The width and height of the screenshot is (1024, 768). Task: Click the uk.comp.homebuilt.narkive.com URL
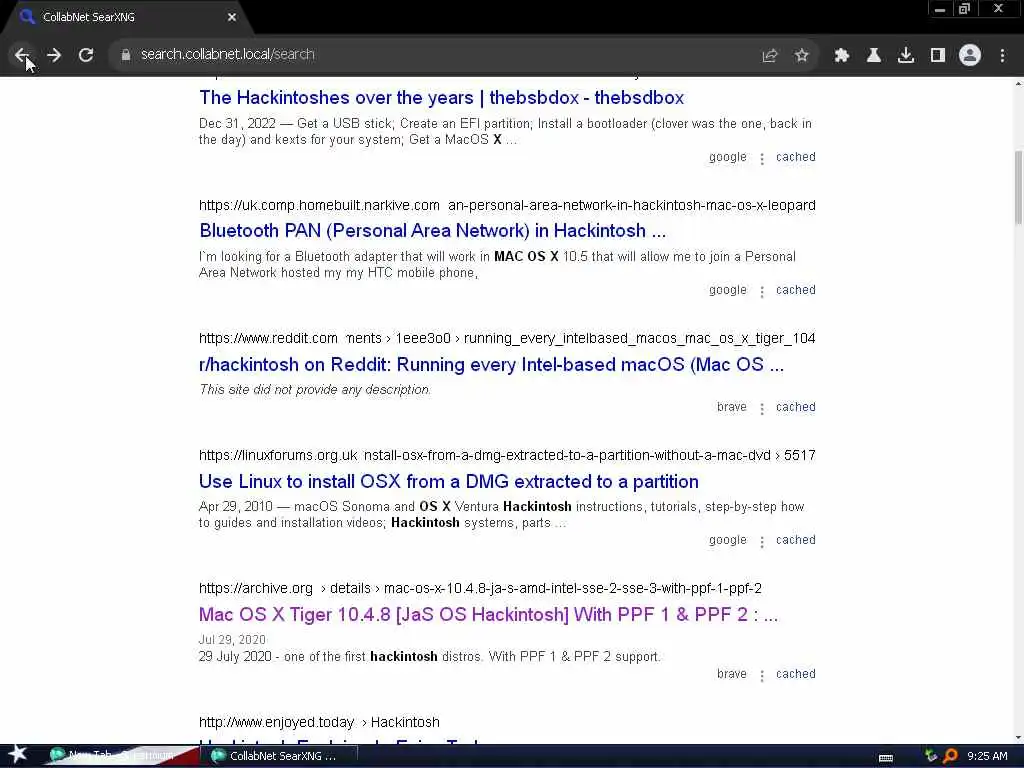[x=507, y=205]
